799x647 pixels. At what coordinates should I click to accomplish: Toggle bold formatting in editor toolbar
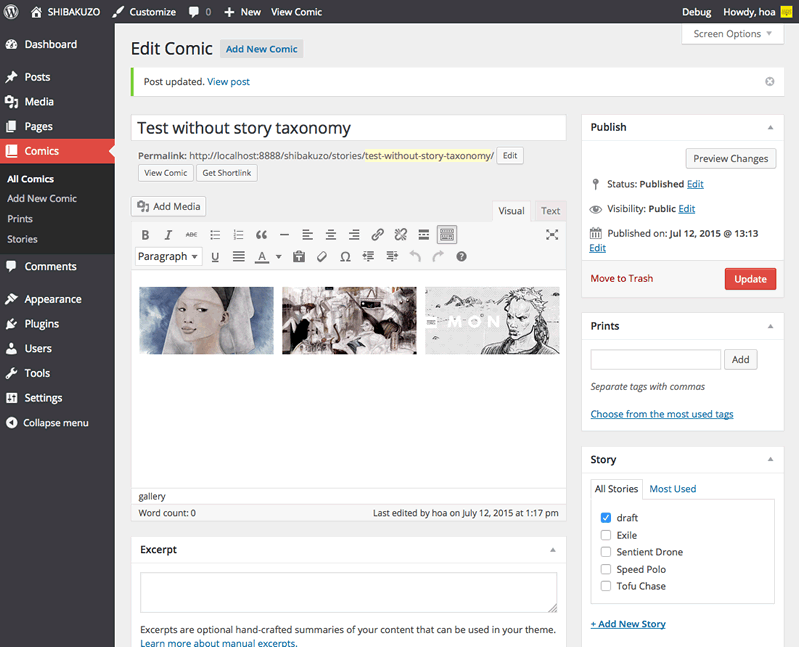(x=145, y=235)
